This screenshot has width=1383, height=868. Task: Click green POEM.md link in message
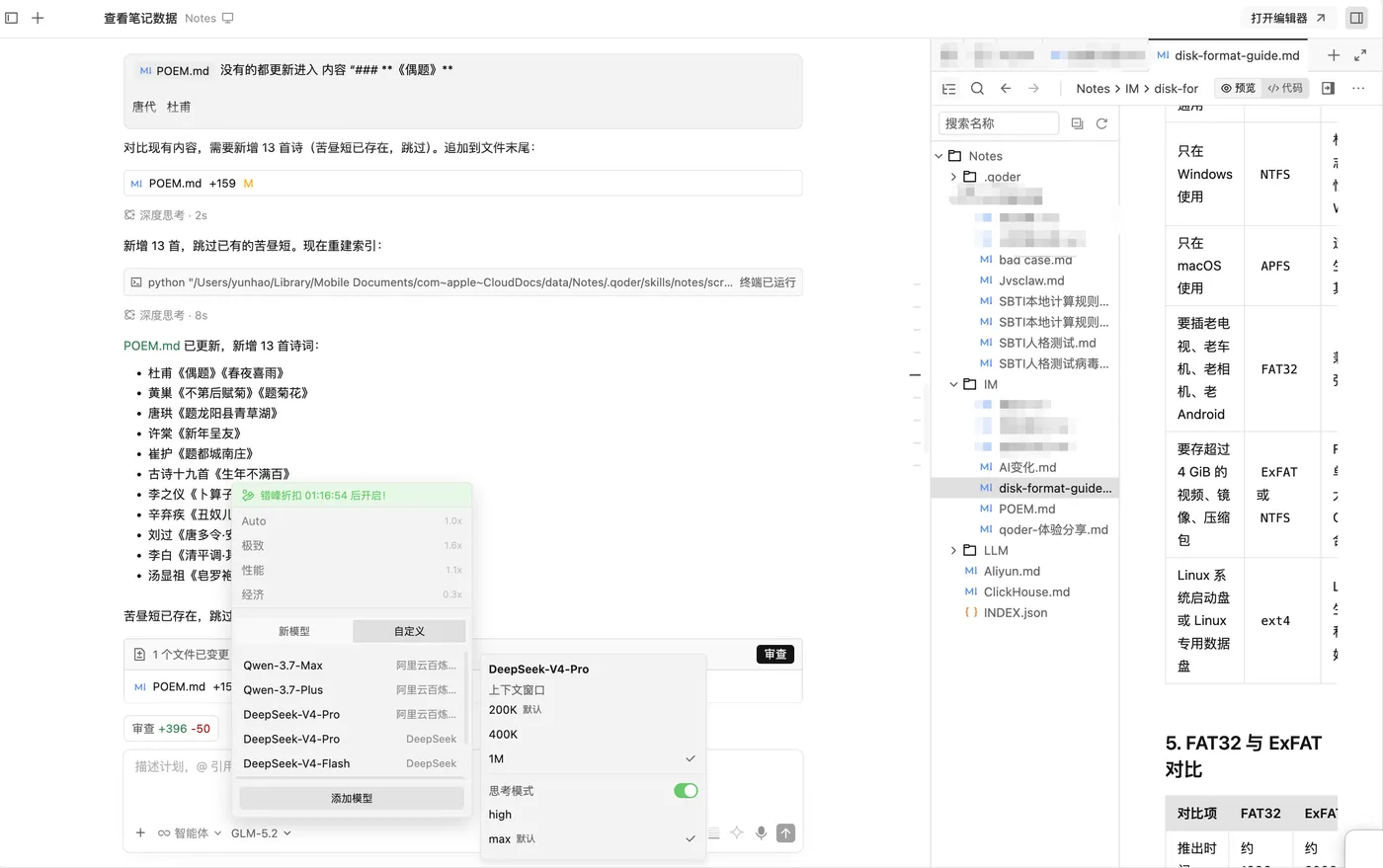tap(151, 346)
